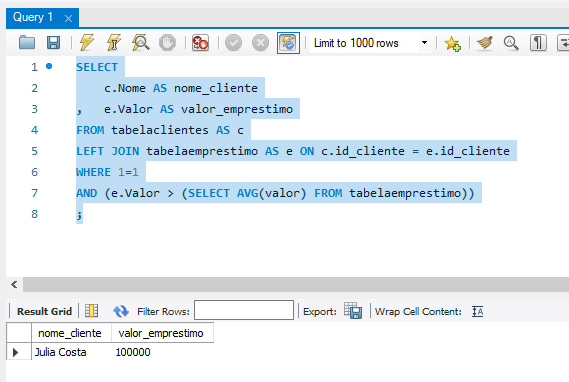The image size is (569, 382).
Task: Run Explain plan magnifier icon
Action: (x=140, y=43)
